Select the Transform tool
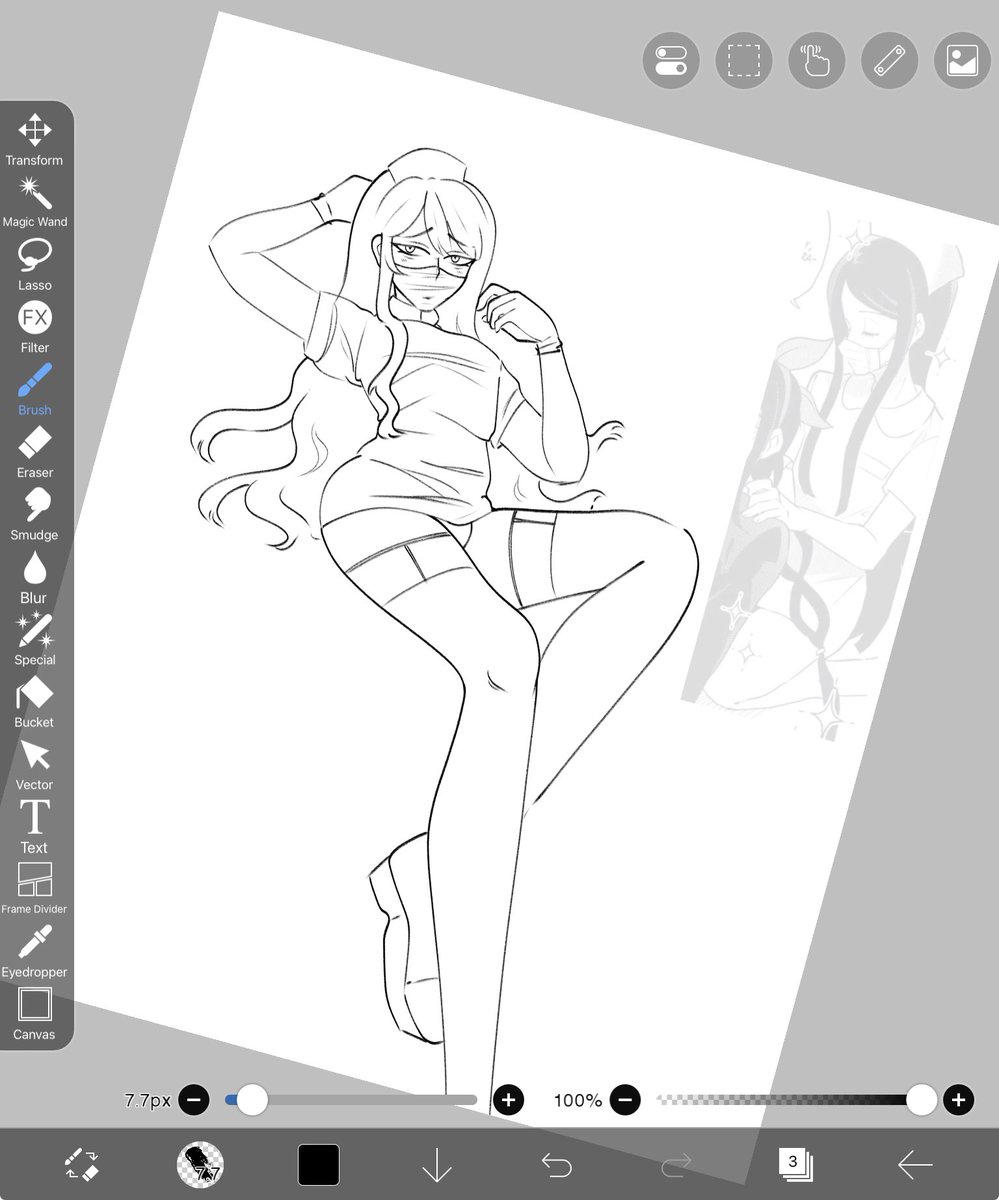This screenshot has width=999, height=1200. pos(35,140)
